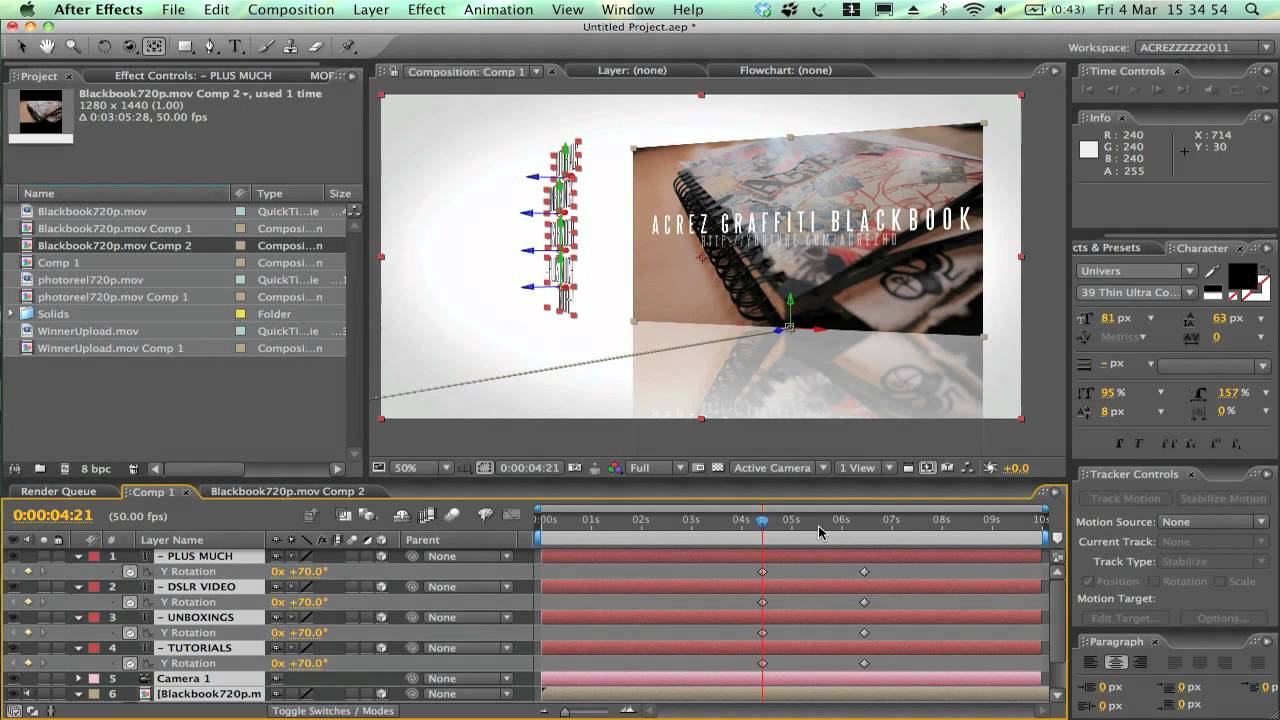Click Toggle Switches / Modes button
The width and height of the screenshot is (1280, 720).
tap(333, 711)
